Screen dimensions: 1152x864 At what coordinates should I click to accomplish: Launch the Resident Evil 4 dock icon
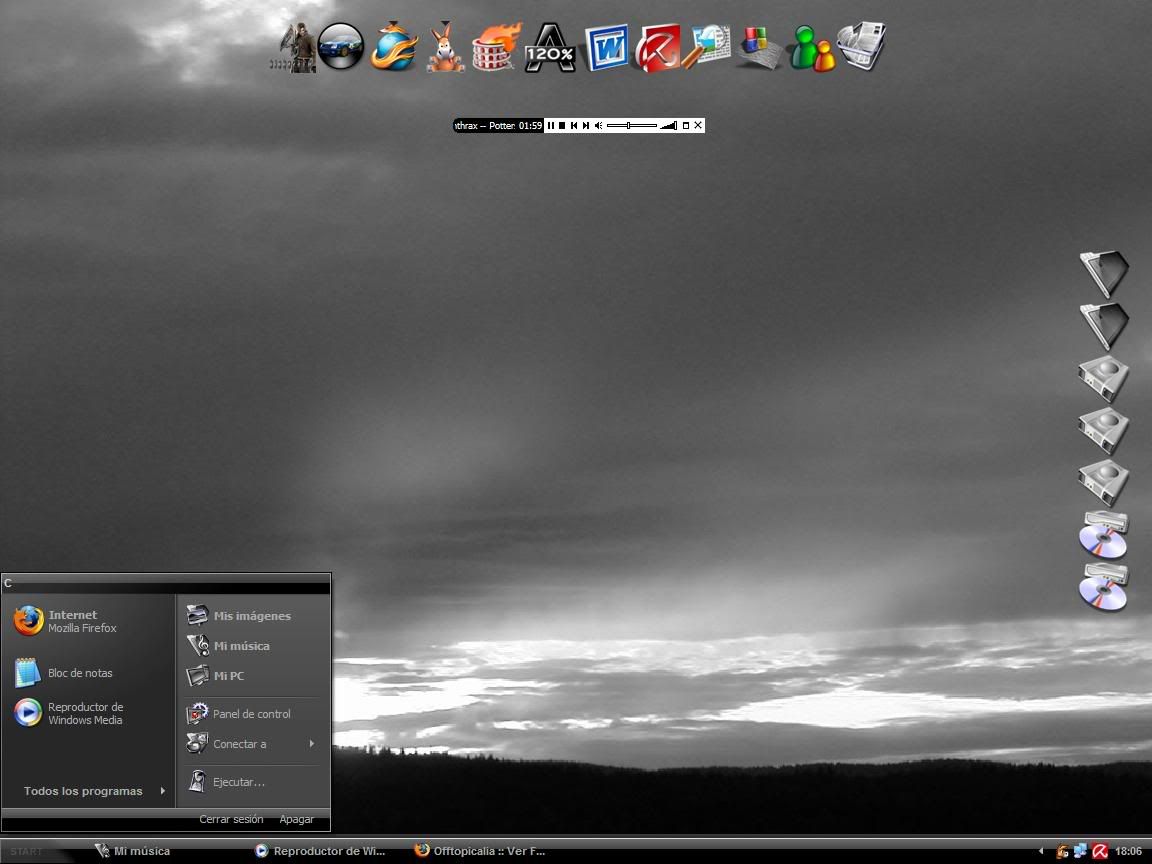point(293,48)
